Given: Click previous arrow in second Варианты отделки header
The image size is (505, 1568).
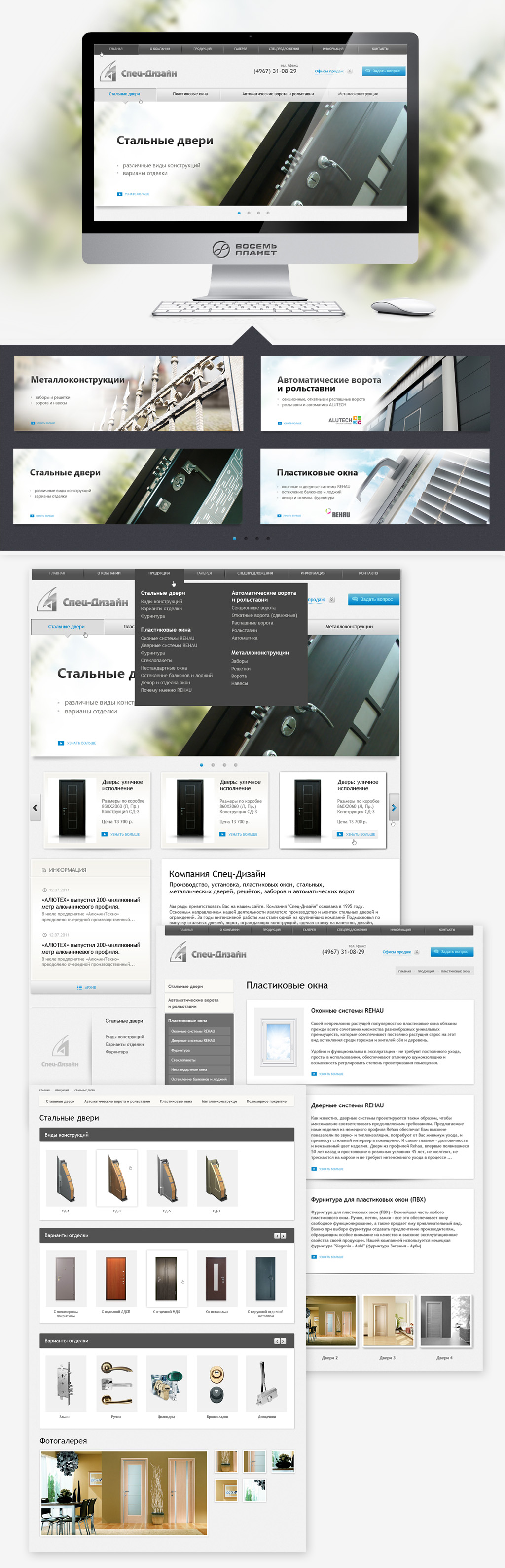Looking at the screenshot, I should tap(277, 1341).
